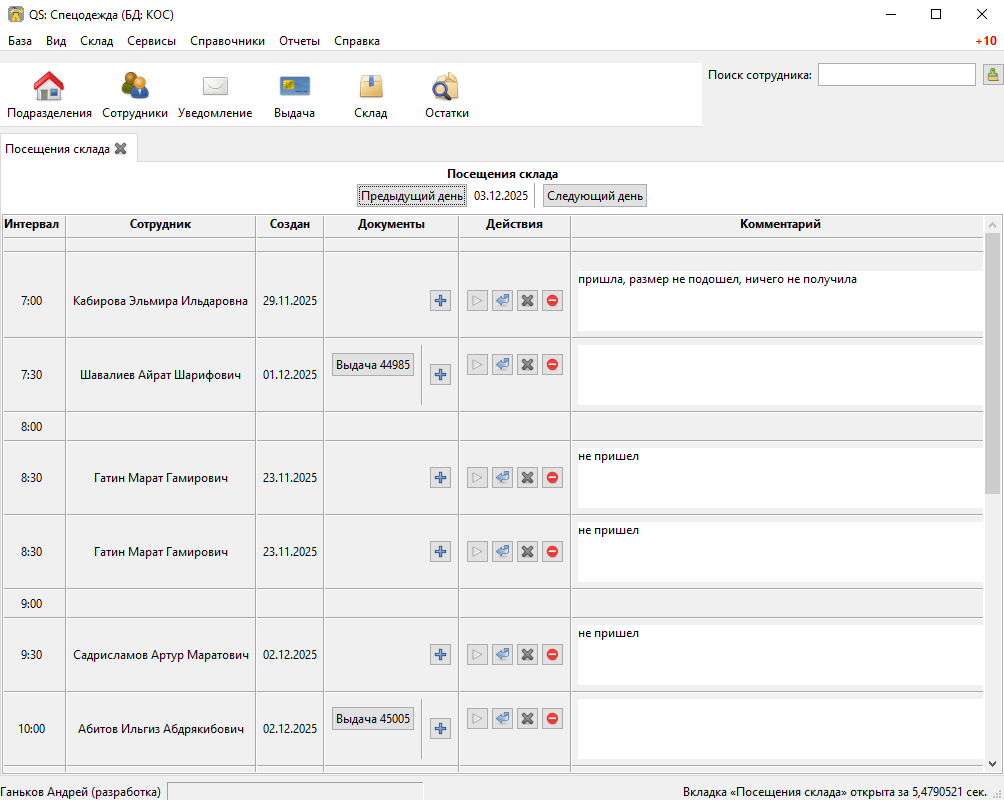
Task: Open document Выдача 44985
Action: [x=373, y=365]
